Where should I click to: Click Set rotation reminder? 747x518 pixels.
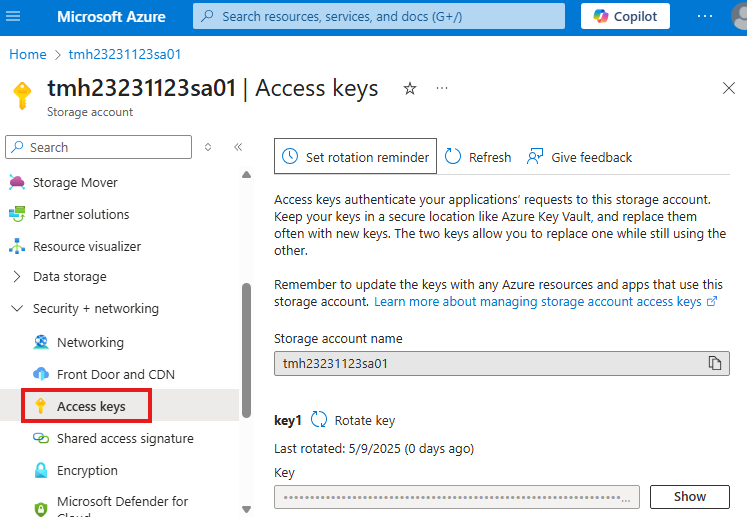[x=355, y=156]
